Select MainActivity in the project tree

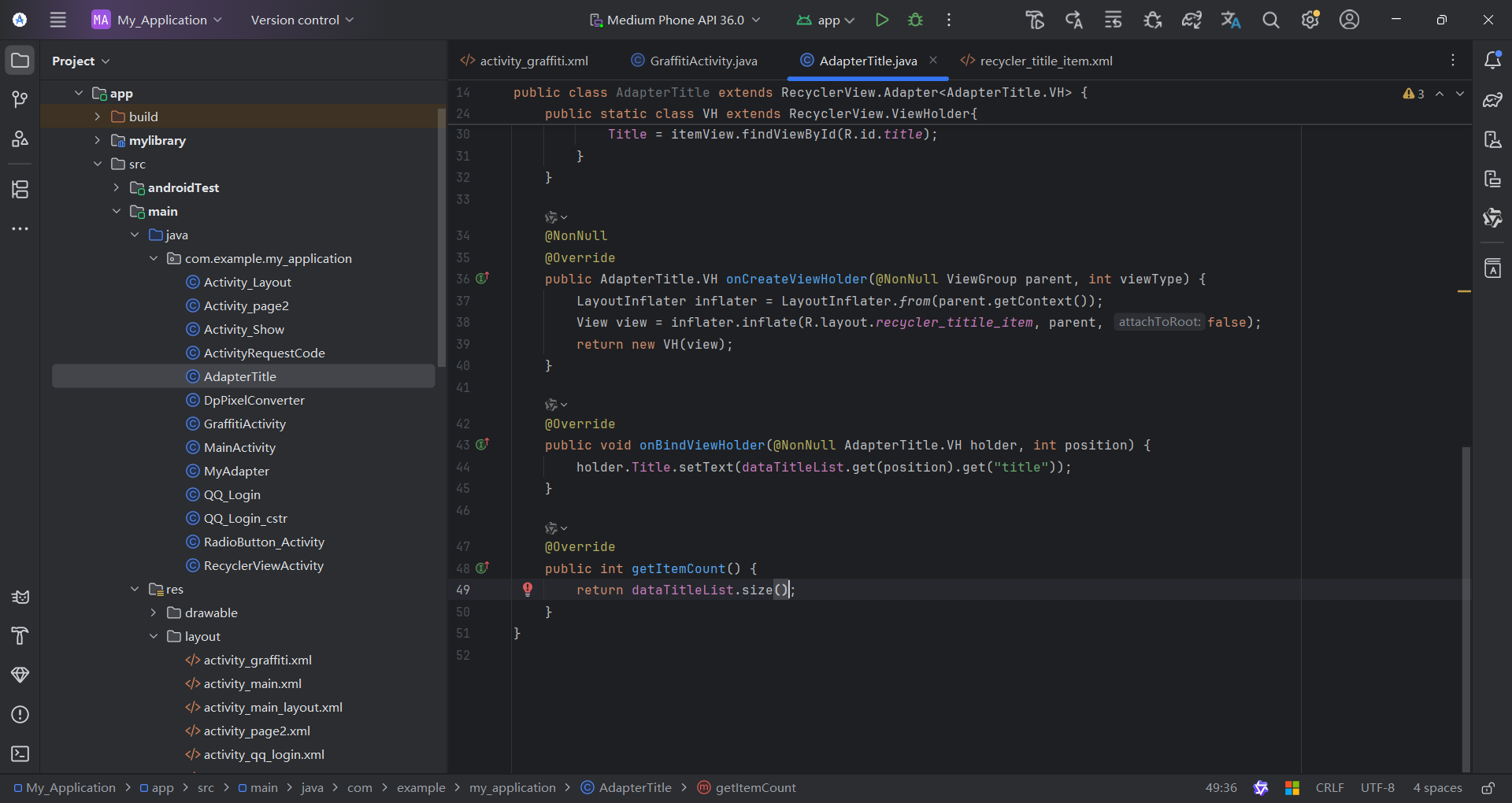point(239,447)
